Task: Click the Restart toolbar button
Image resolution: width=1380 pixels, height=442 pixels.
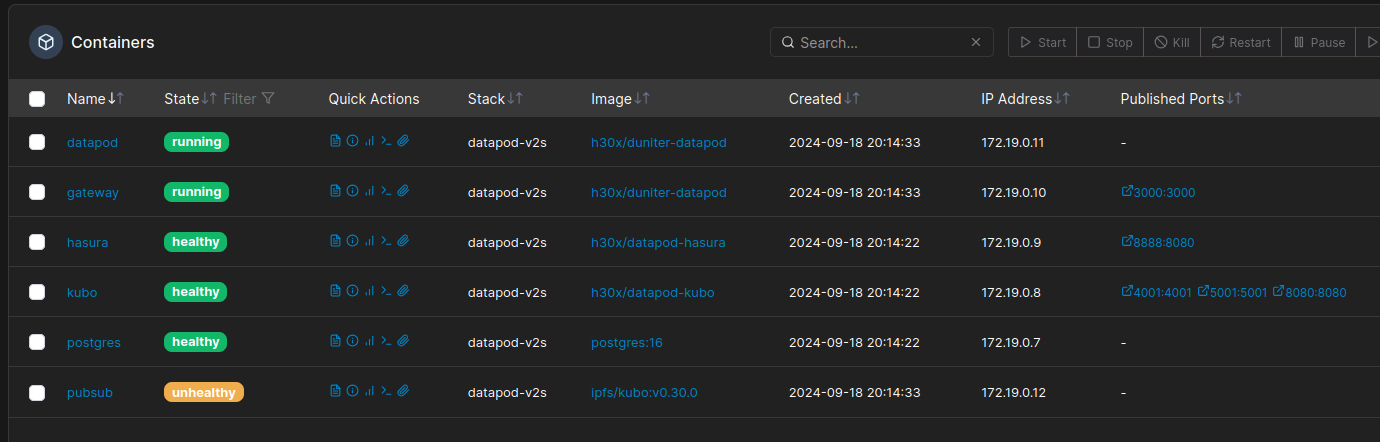Action: [x=1241, y=42]
